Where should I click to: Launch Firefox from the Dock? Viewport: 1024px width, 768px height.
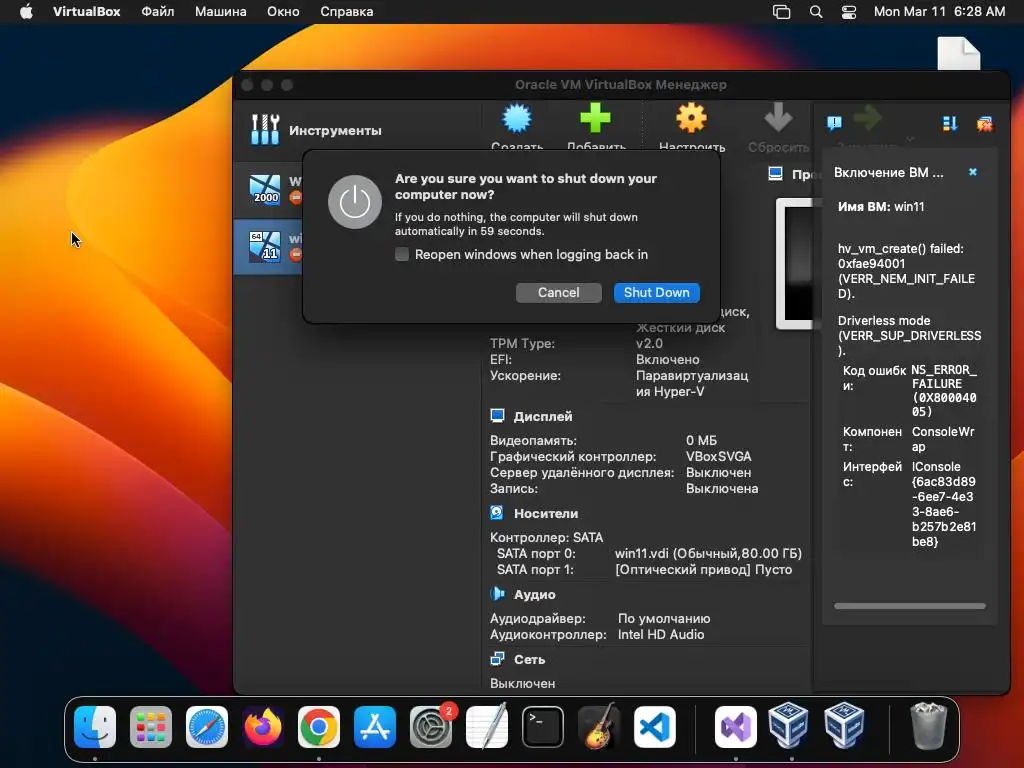[263, 726]
